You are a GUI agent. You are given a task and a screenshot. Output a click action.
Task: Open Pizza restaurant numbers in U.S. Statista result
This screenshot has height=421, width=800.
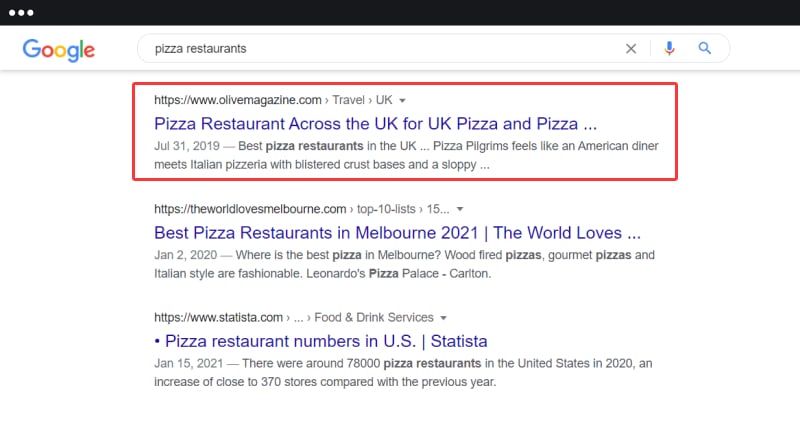321,341
